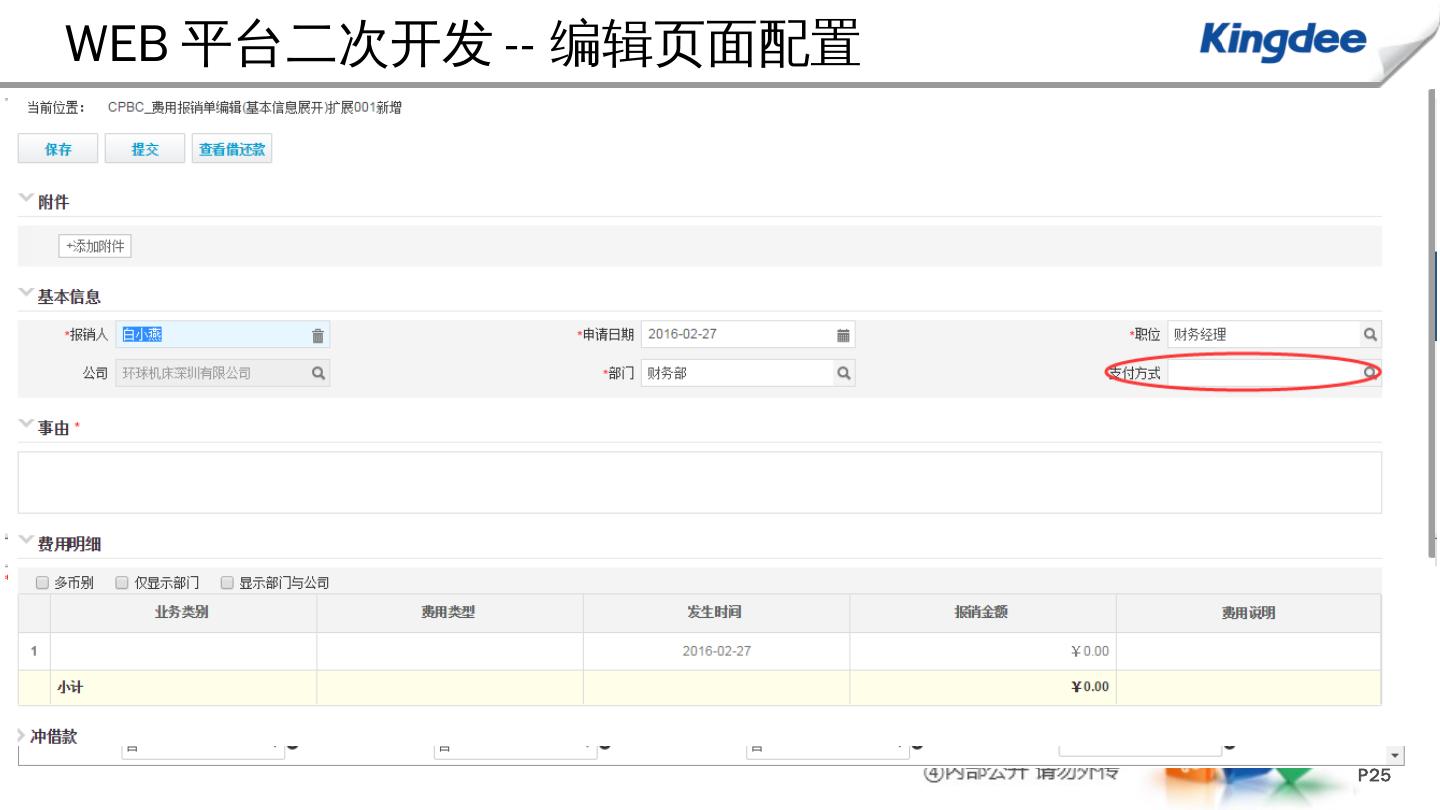
Task: Click the 保存 button
Action: click(x=58, y=149)
